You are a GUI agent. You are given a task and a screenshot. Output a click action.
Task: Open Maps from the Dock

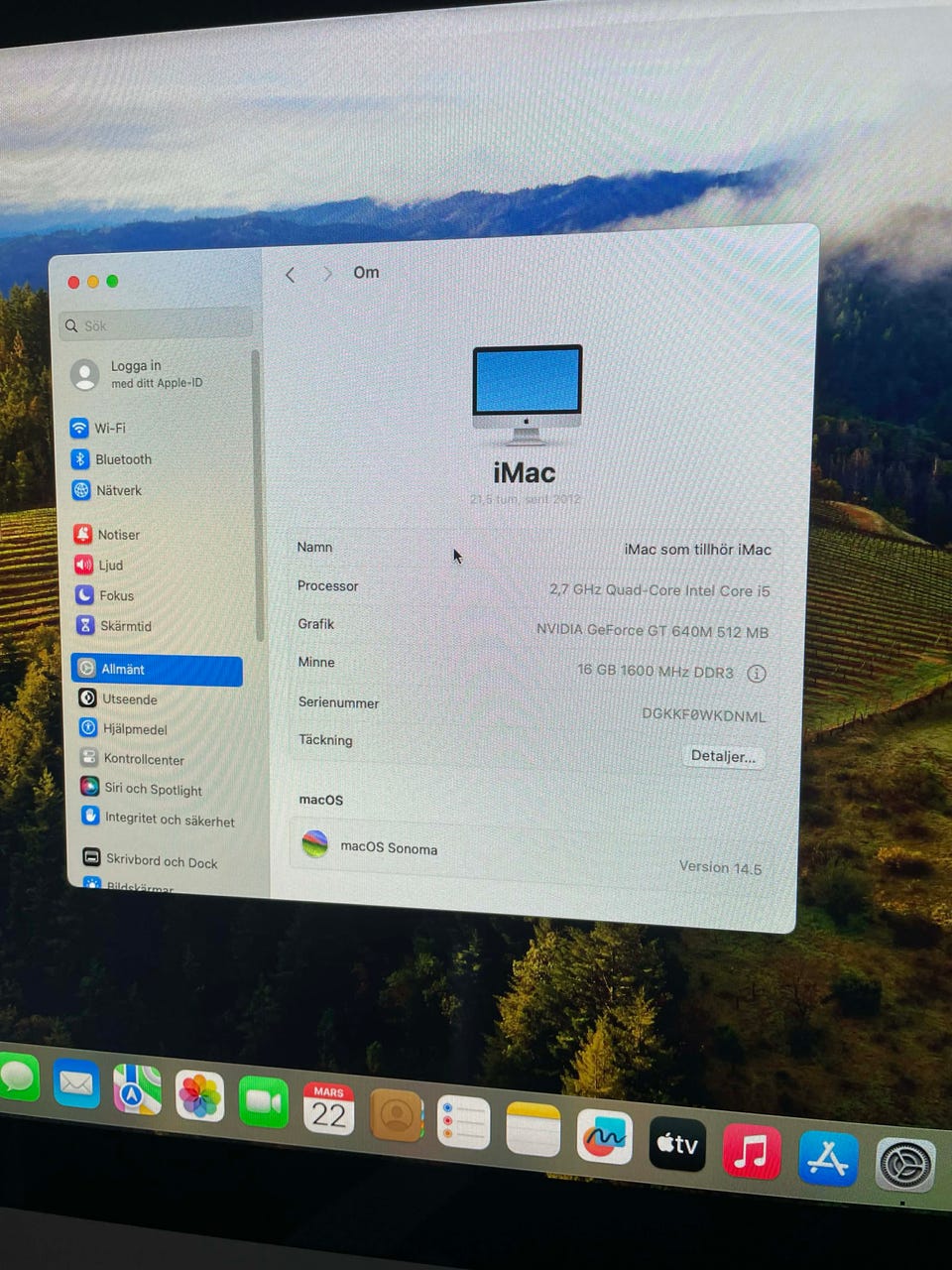point(137,1089)
